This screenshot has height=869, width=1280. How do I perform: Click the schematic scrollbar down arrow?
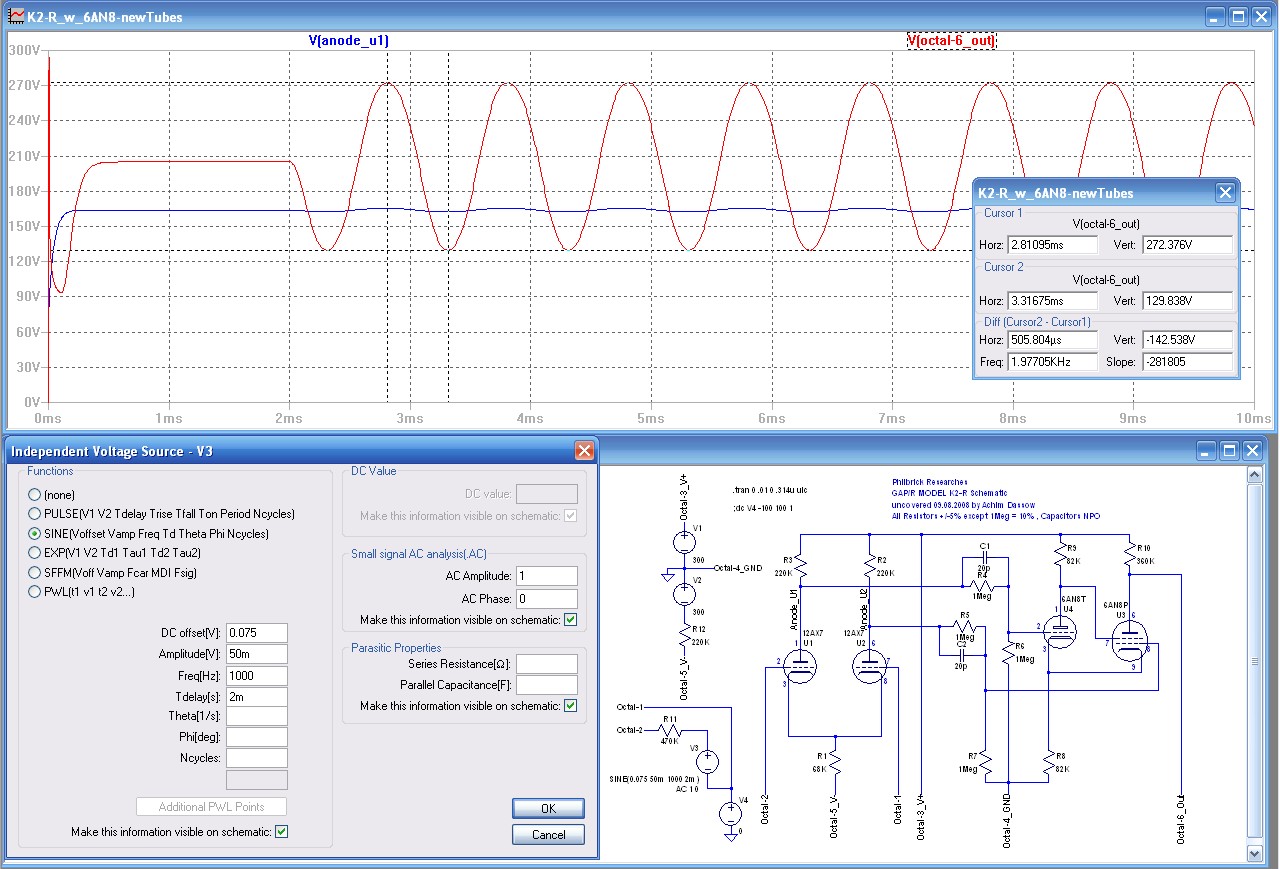coord(1256,853)
